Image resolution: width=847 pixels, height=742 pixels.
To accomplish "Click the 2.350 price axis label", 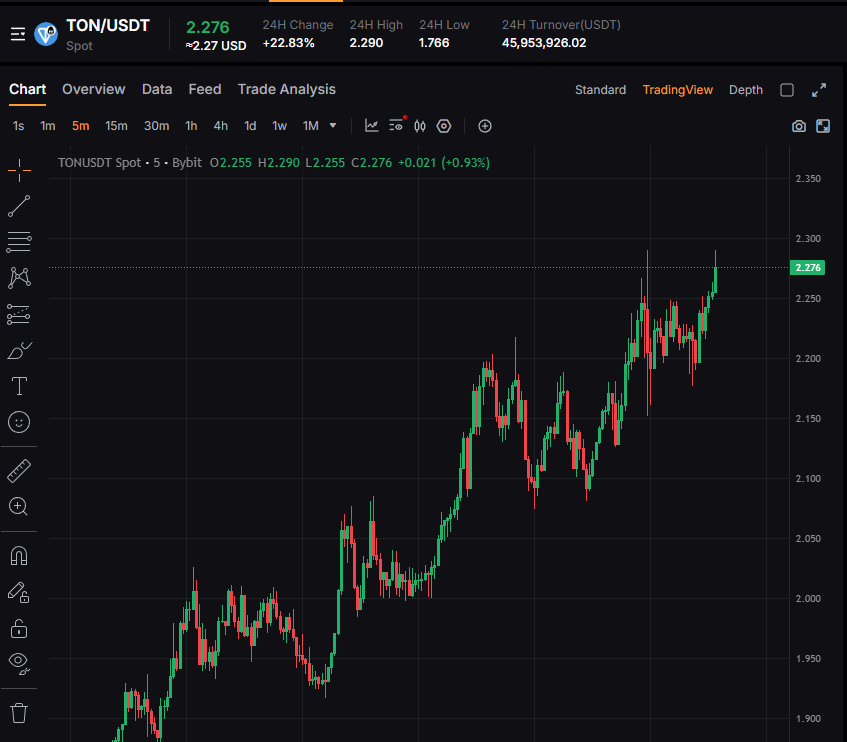I will pyautogui.click(x=808, y=179).
